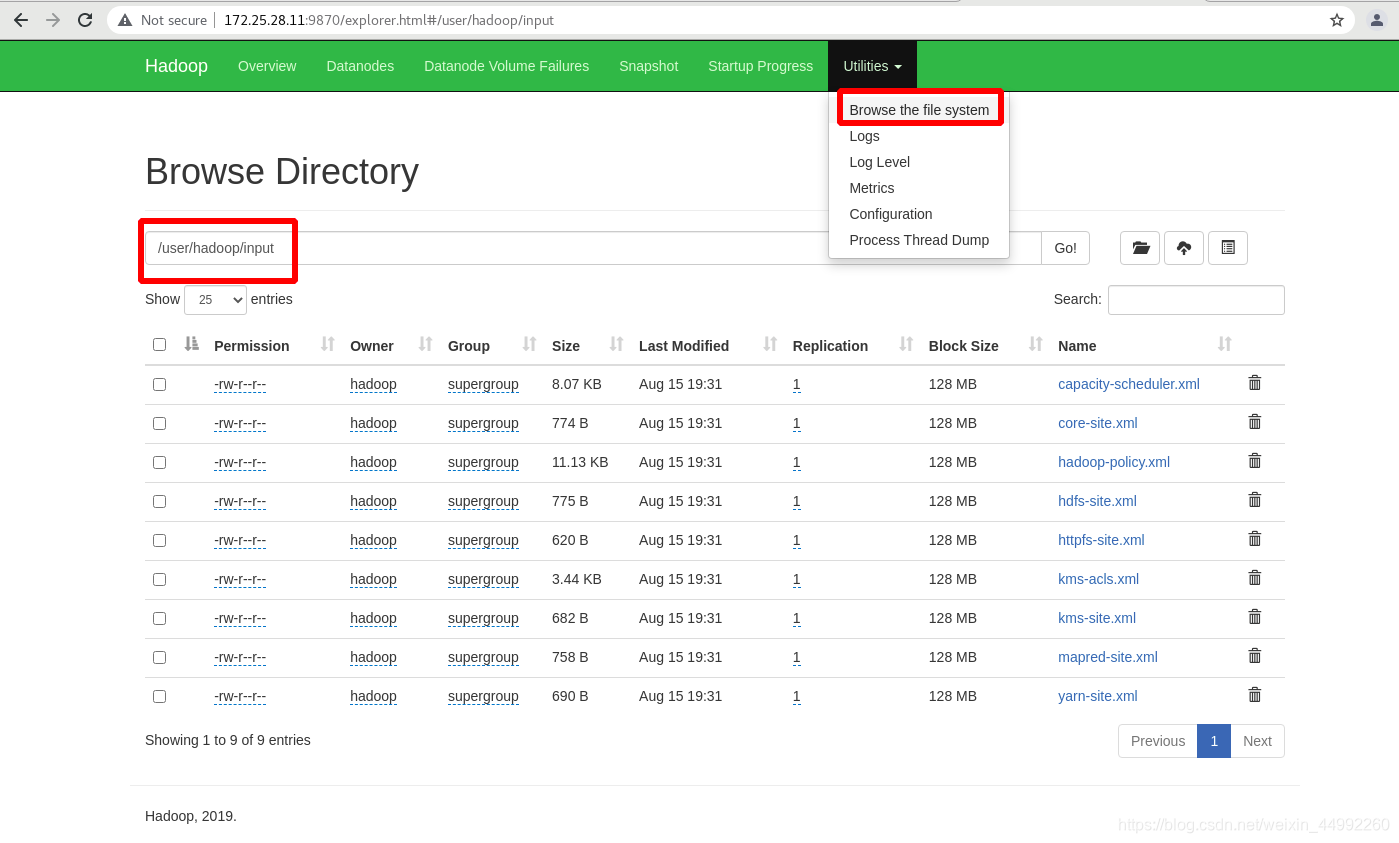Go to the Overview tab
1399x843 pixels.
click(x=267, y=66)
